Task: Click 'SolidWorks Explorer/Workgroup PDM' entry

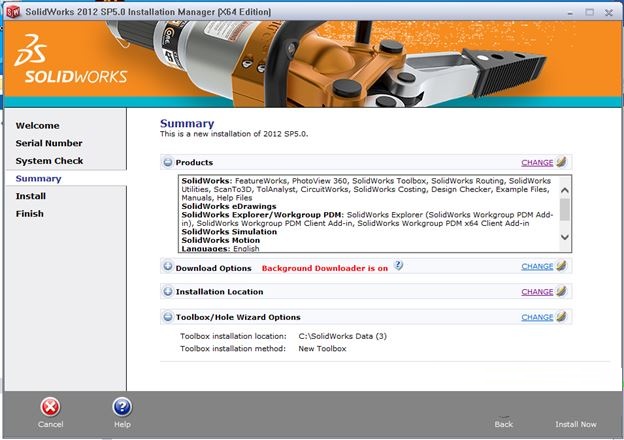Action: pos(263,215)
